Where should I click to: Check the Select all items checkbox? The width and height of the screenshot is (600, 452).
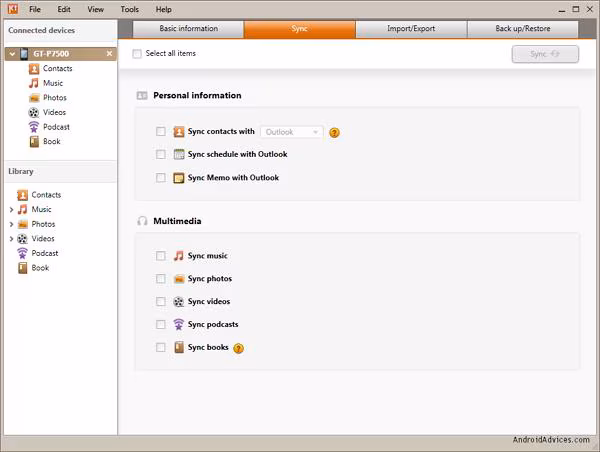tap(137, 54)
